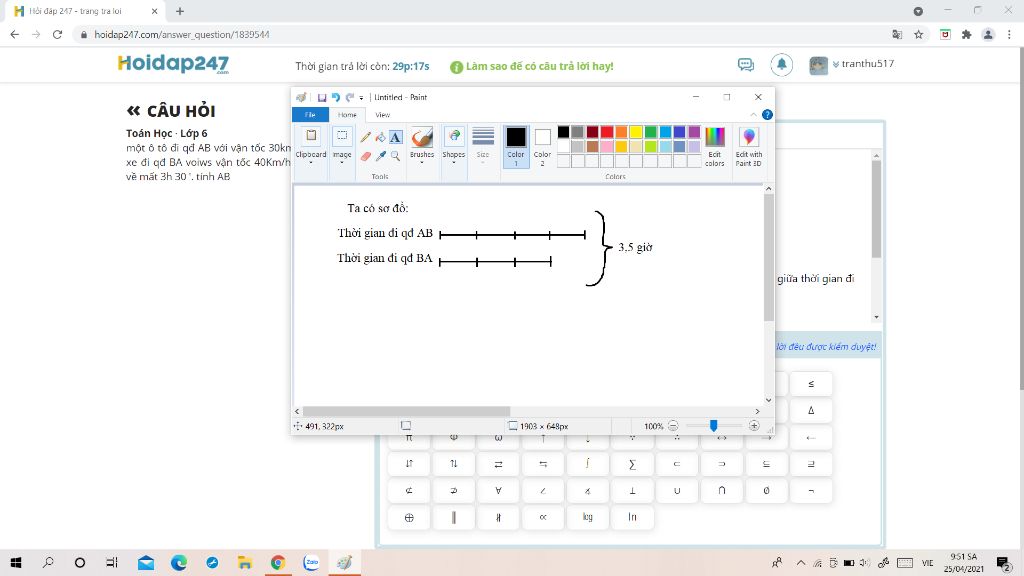The width and height of the screenshot is (1024, 576).
Task: Show hidden system tray icons chevron
Action: (x=801, y=562)
